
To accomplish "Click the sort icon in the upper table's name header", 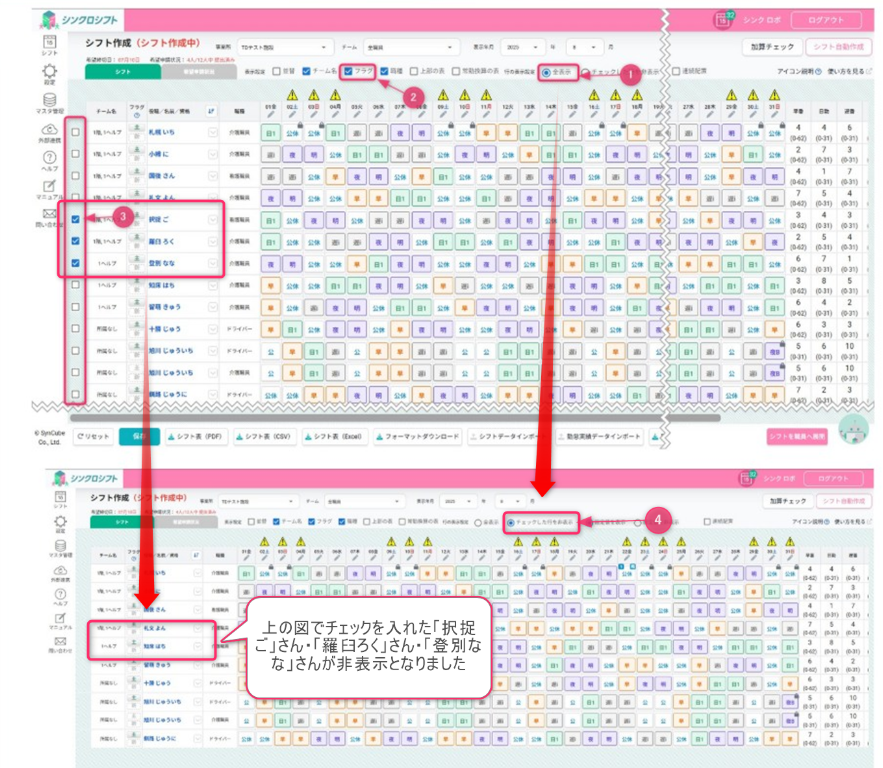I will tap(211, 111).
